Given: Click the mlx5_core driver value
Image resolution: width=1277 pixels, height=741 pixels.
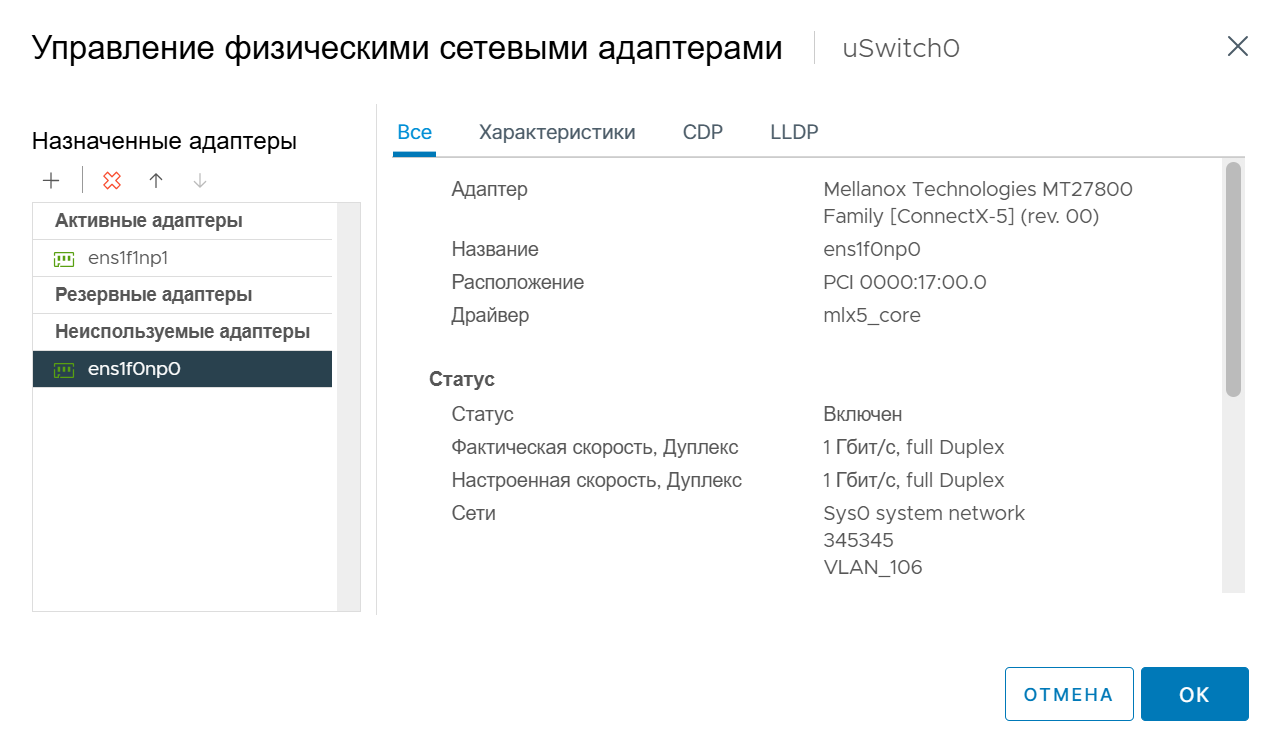Looking at the screenshot, I should (872, 316).
